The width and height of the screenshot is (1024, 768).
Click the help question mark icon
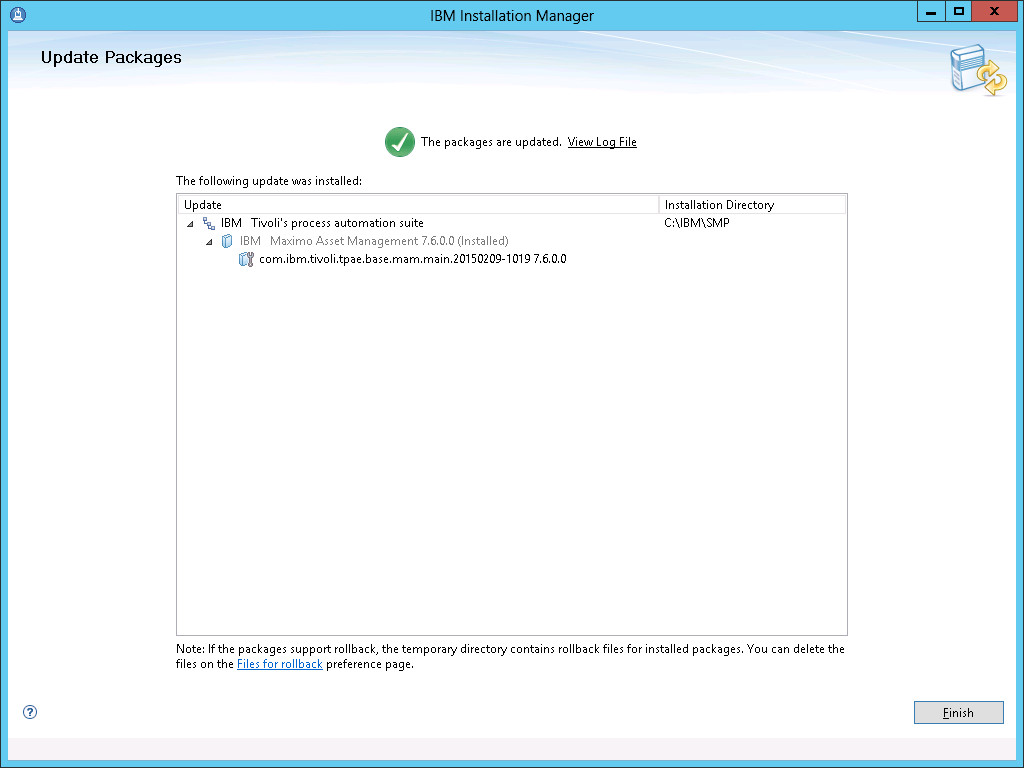[x=30, y=712]
